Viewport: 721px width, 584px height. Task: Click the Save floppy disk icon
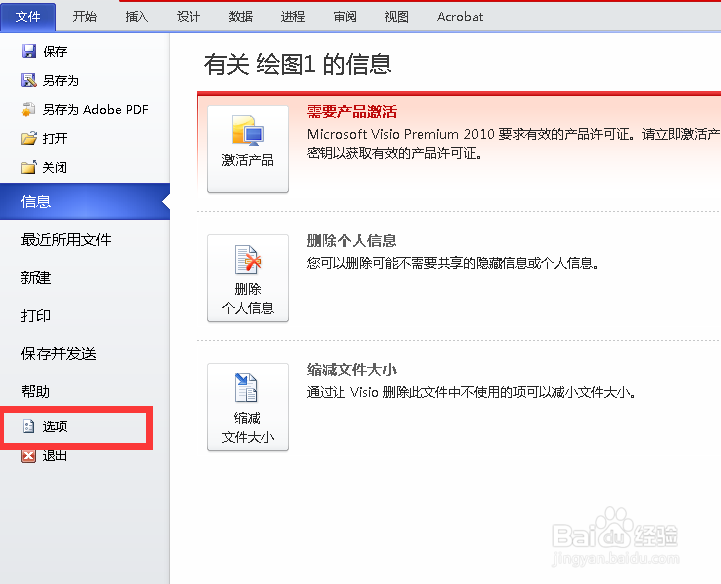point(29,51)
